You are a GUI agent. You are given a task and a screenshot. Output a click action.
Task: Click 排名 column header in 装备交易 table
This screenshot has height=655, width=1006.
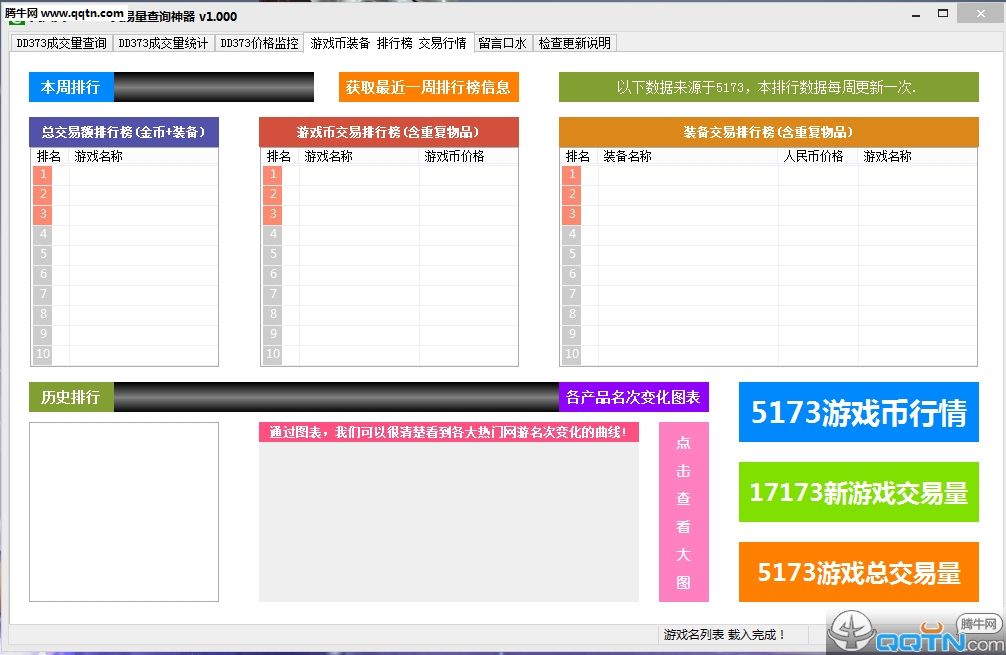pos(579,157)
